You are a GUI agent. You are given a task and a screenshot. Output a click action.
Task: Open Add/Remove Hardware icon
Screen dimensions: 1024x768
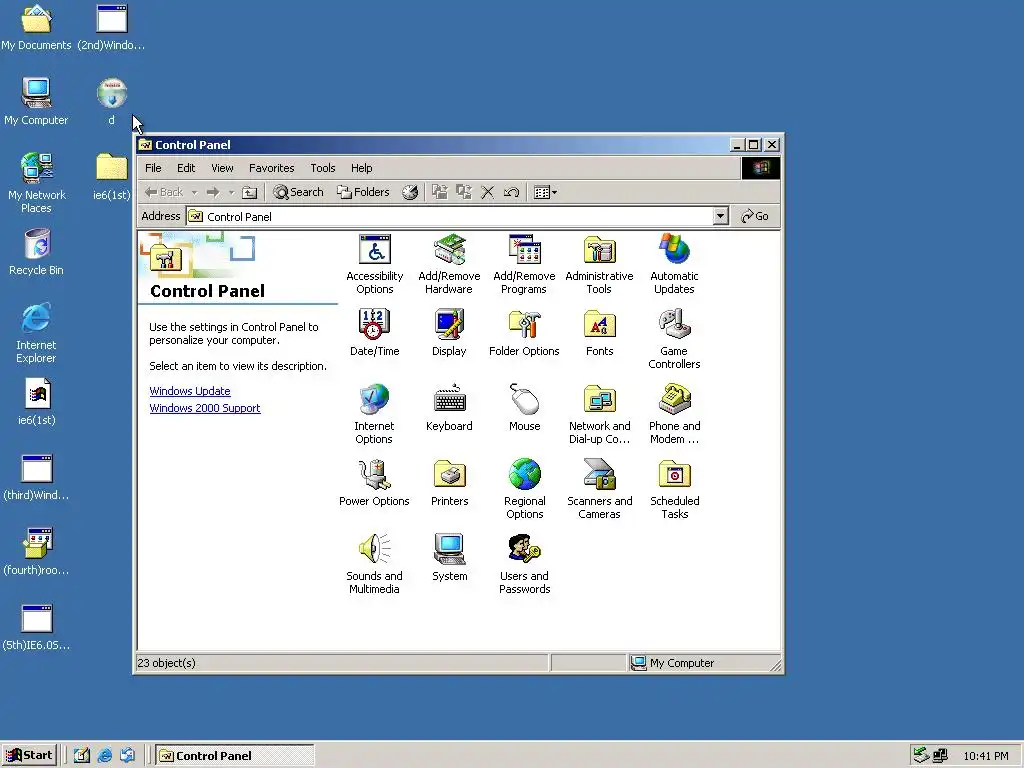click(x=449, y=264)
